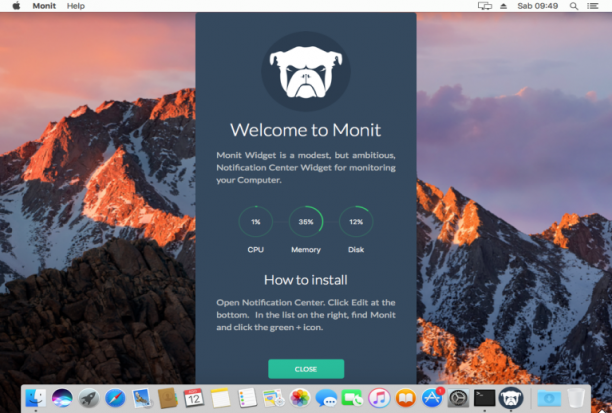612x413 pixels.
Task: Open Launchpad rocket icon in dock
Action: [89, 398]
